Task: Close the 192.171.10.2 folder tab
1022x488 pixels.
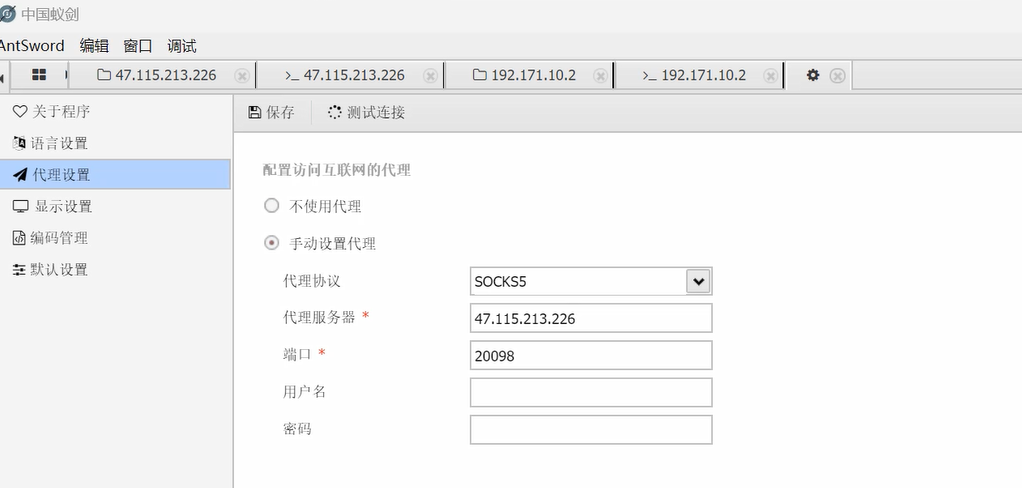Action: 601,76
